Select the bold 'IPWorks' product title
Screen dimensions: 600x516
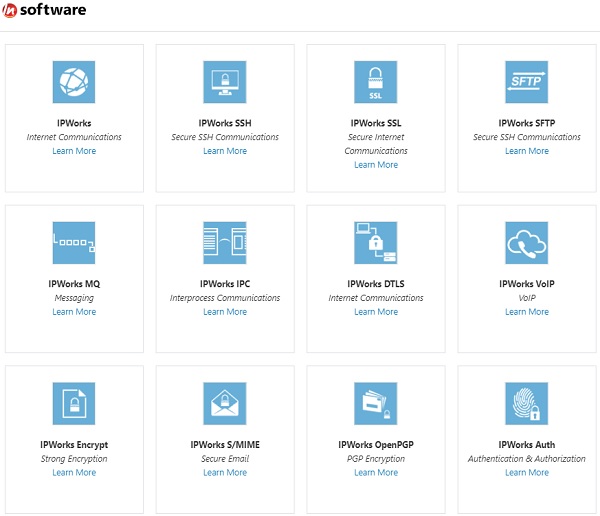click(74, 123)
